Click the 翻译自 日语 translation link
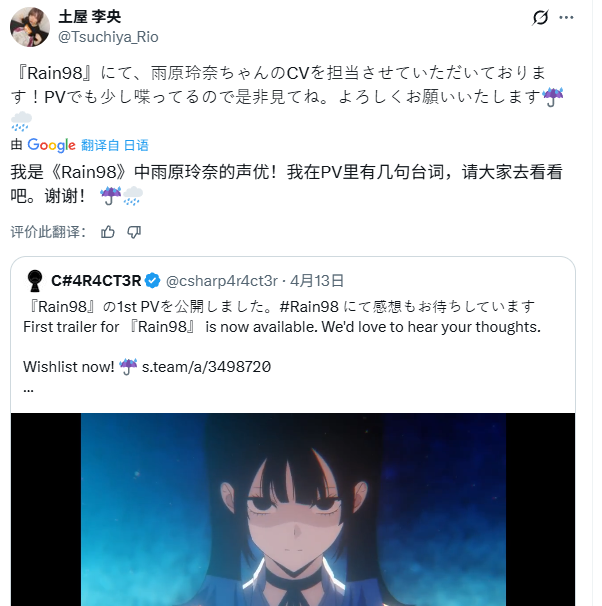This screenshot has width=602, height=606. point(115,145)
